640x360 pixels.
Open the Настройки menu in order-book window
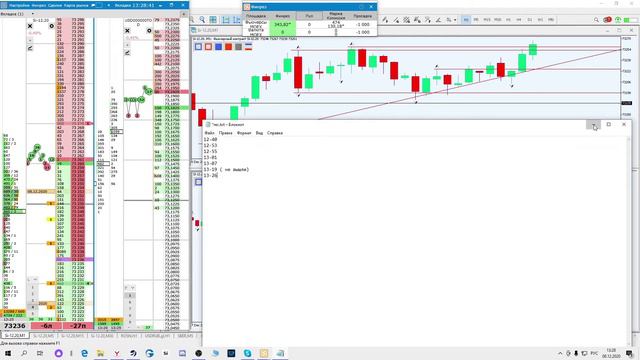(x=19, y=5)
